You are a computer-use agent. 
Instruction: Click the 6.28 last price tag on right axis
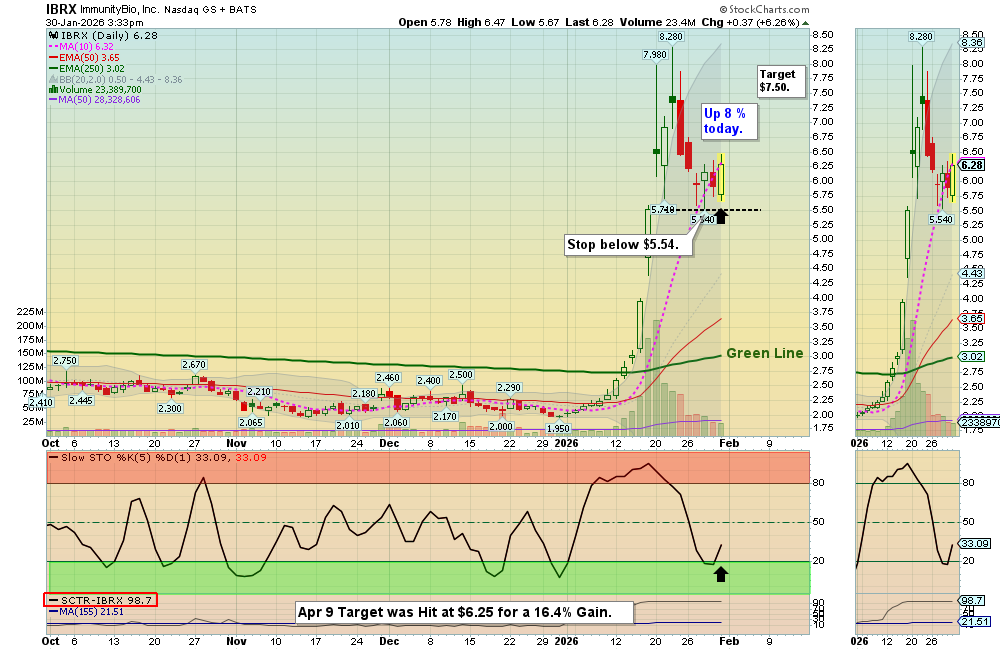pos(972,165)
